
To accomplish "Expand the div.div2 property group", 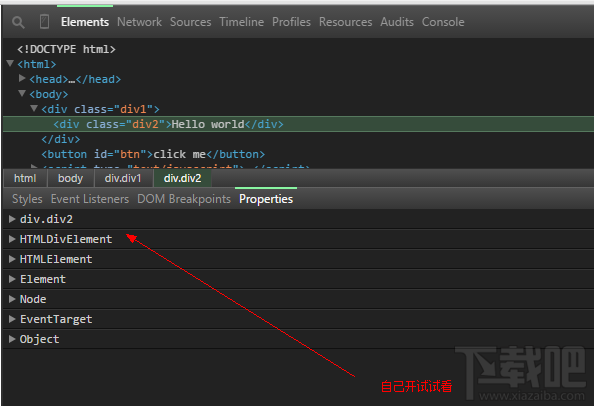I will coord(12,219).
